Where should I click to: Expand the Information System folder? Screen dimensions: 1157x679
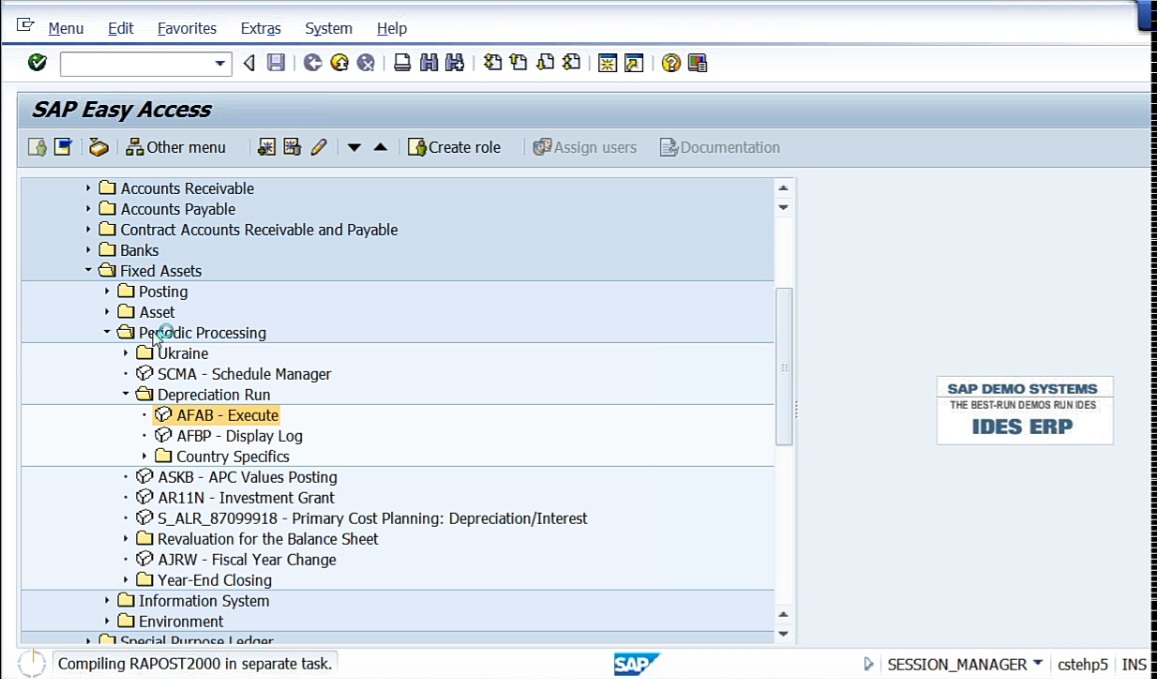click(107, 601)
